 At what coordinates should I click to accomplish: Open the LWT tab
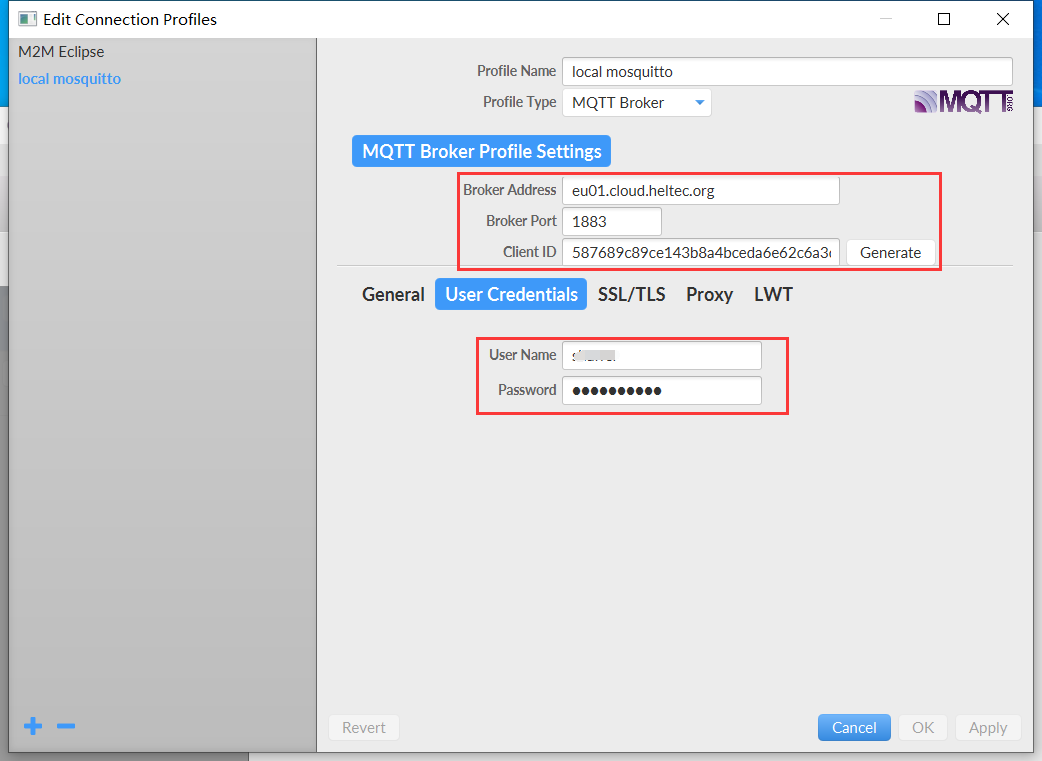click(x=773, y=294)
